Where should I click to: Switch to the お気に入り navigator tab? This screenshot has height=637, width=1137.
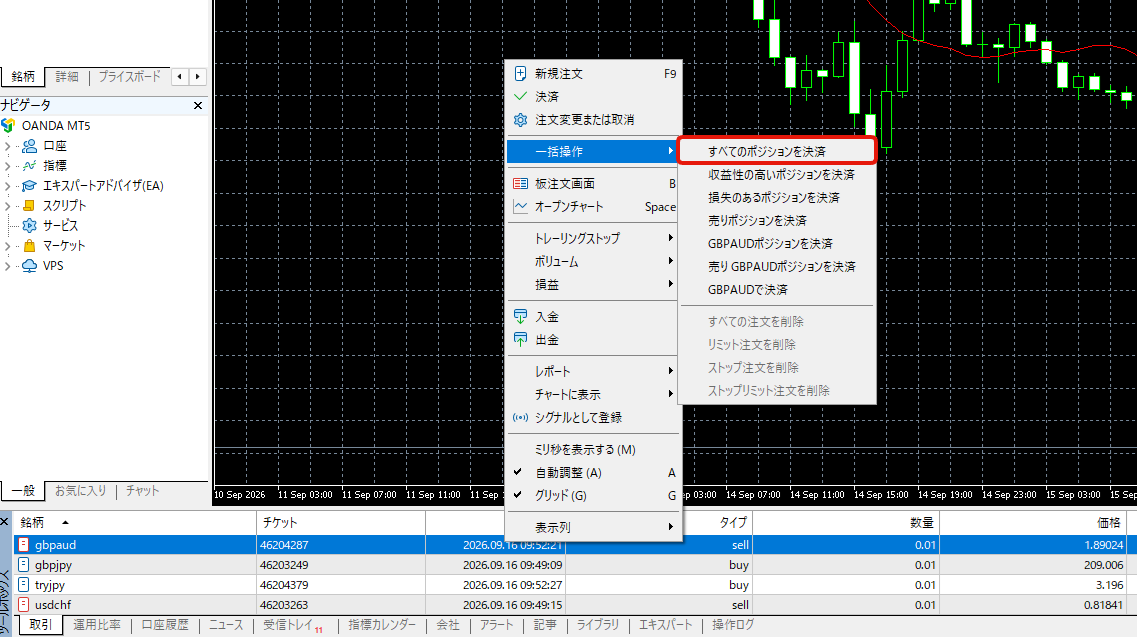coord(80,490)
